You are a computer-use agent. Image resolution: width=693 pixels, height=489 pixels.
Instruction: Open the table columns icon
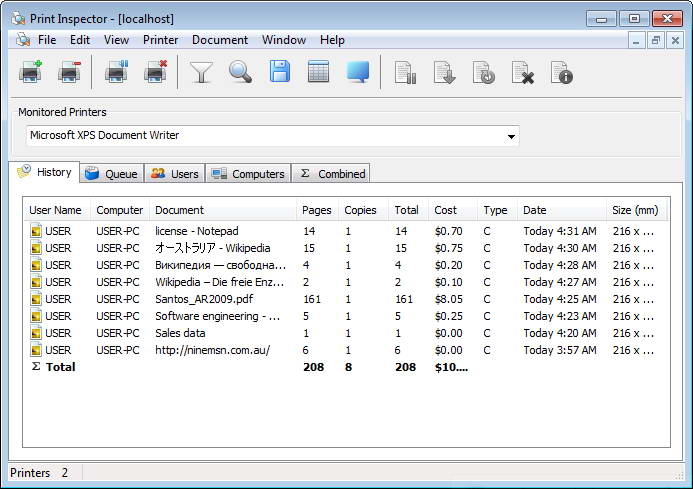tap(318, 72)
